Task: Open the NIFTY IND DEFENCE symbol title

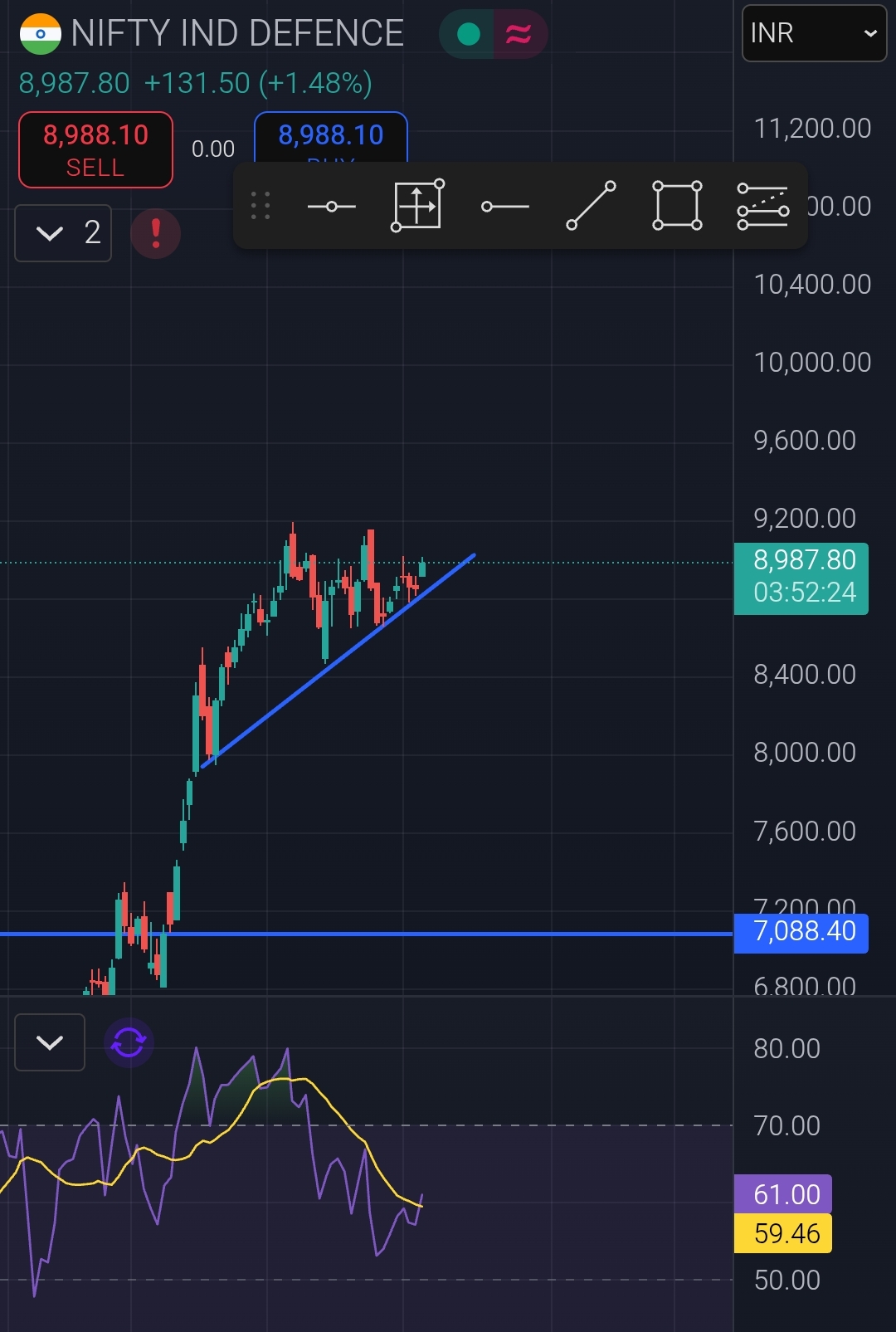Action: [237, 34]
